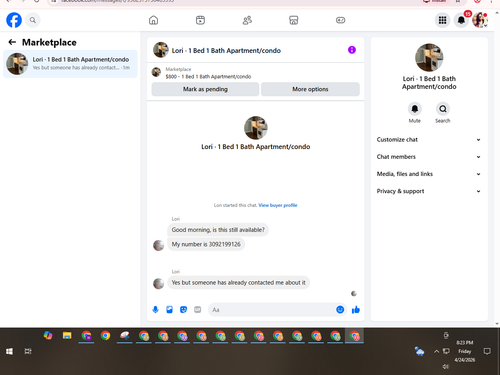Open the purple conversation info button
Viewport: 500px width, 375px height.
(x=352, y=50)
